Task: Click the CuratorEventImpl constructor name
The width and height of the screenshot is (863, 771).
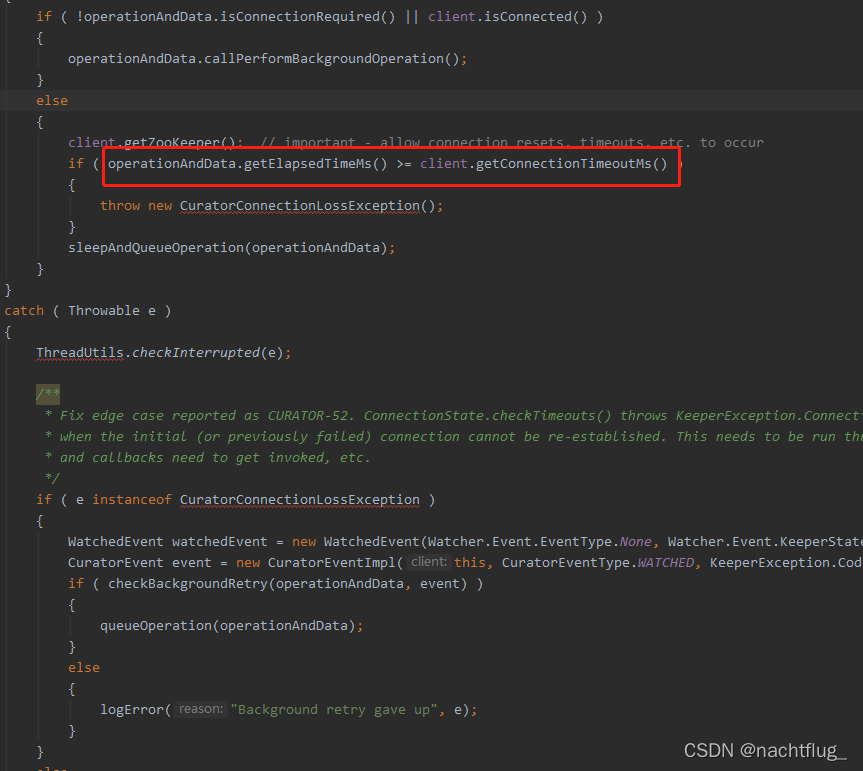Action: pos(332,563)
